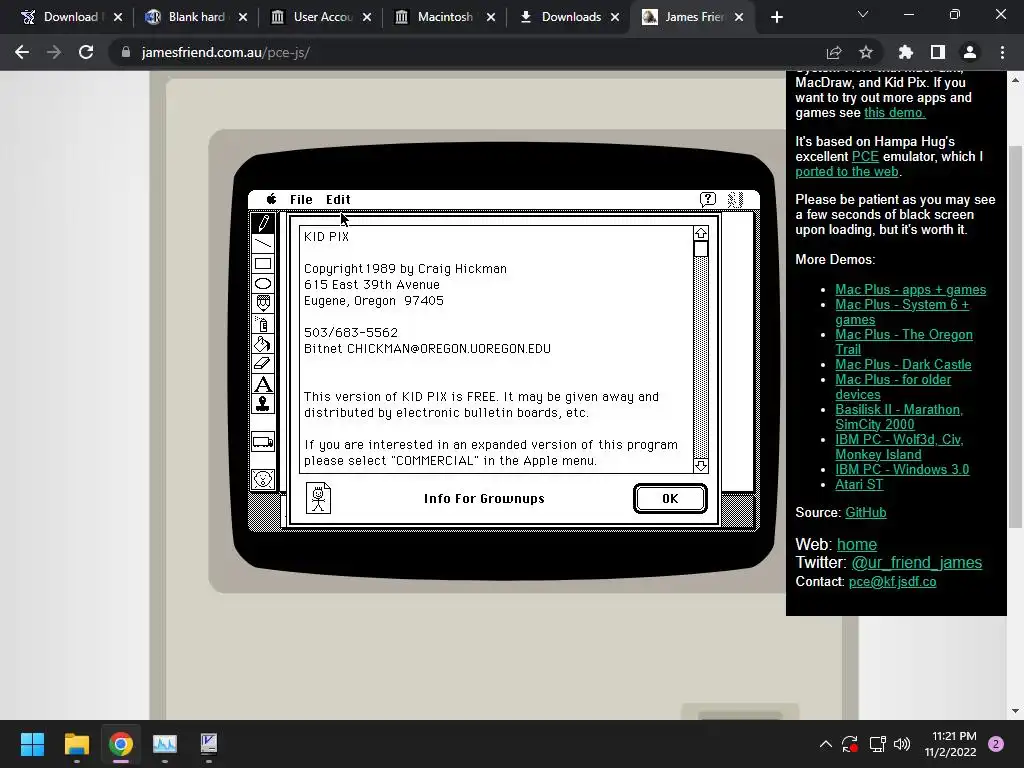
Task: Open the volume control in tray
Action: [902, 744]
